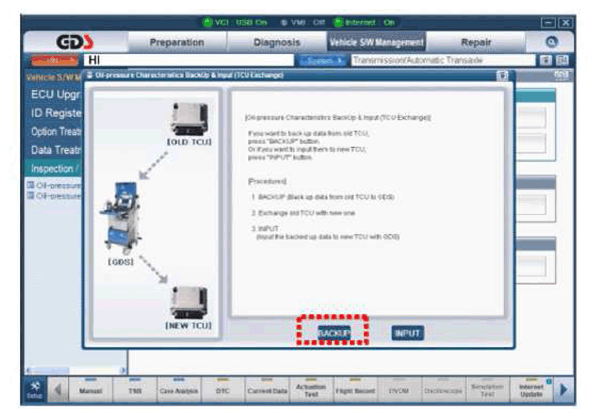Open Data Treatment in the sidebar
597x418 pixels.
(56, 150)
